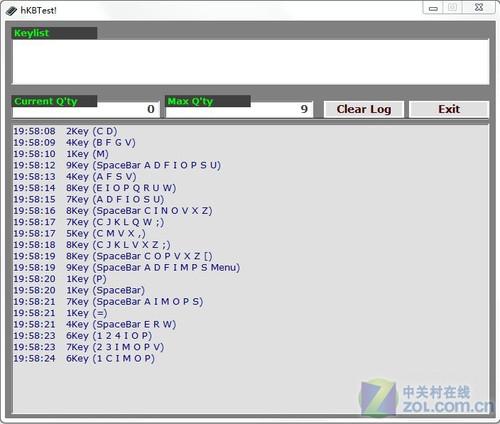Close the hKBTest window
The image size is (500, 424).
click(x=479, y=8)
